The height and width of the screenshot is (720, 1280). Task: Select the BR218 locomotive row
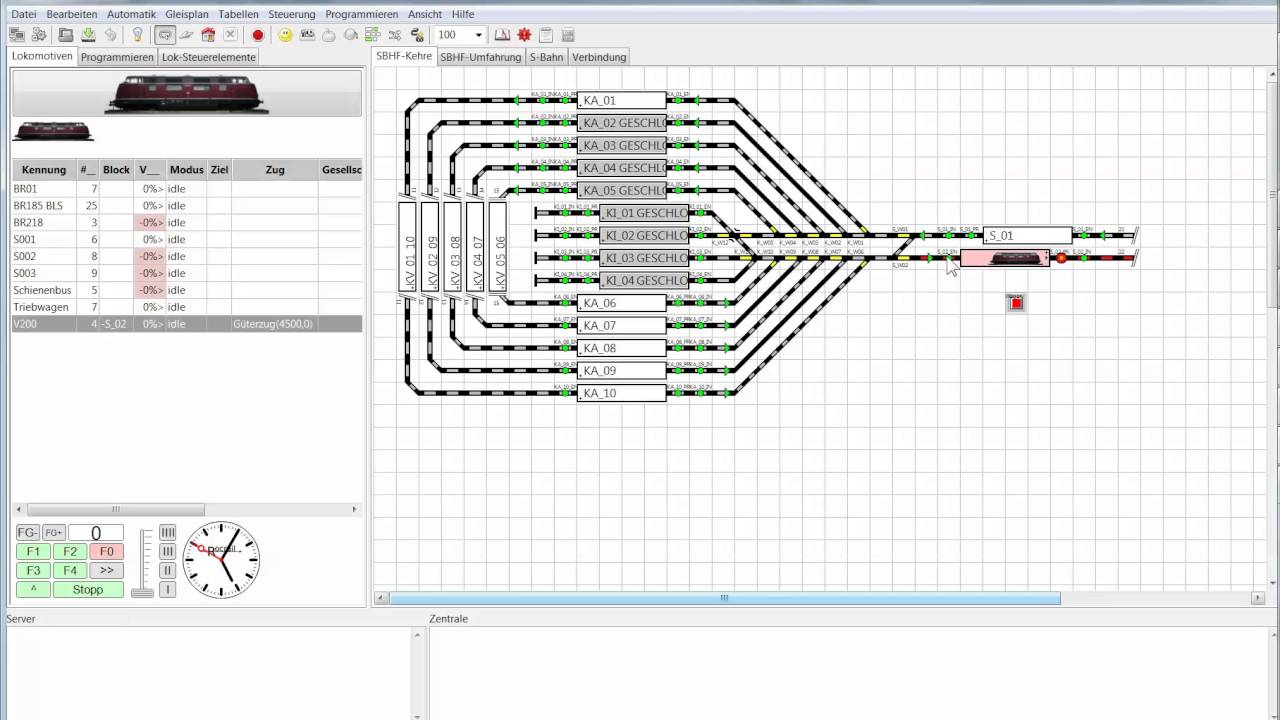click(186, 222)
